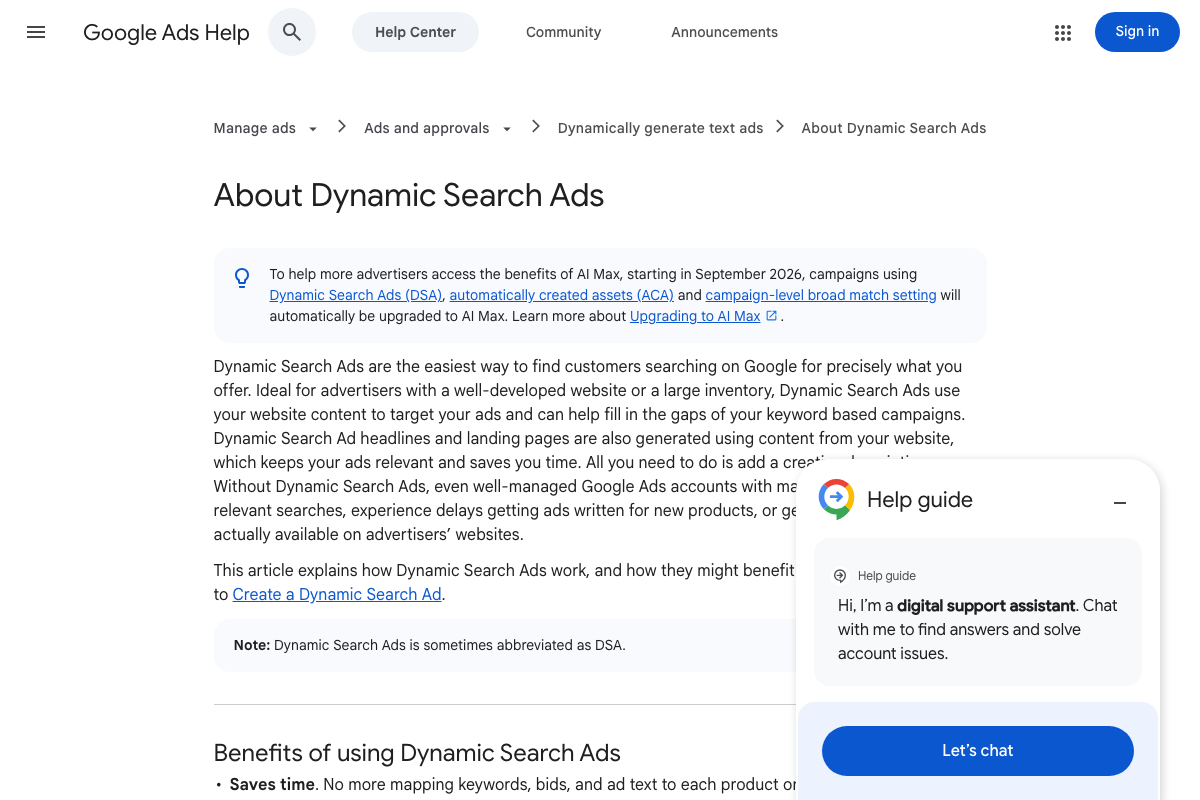
Task: Follow the Create a Dynamic Search Ad link
Action: click(337, 594)
